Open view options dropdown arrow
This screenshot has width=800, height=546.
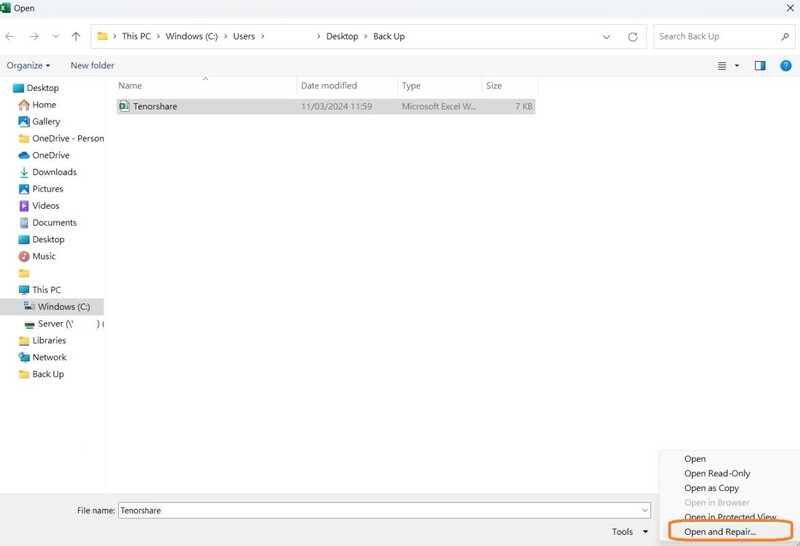point(736,66)
